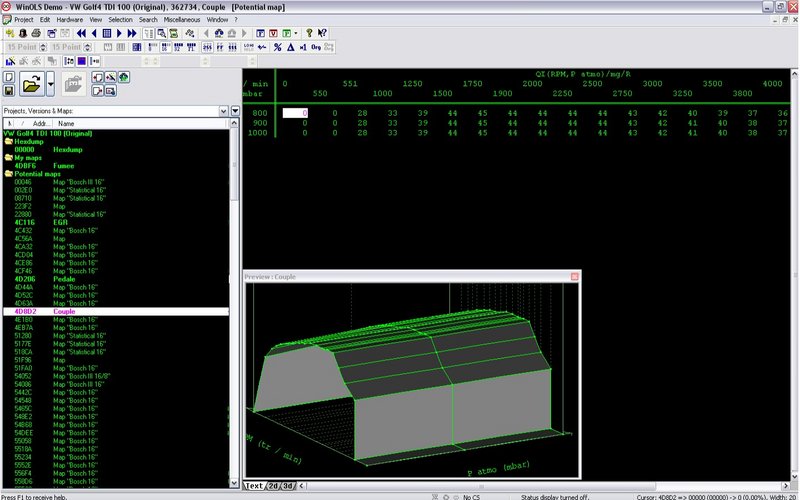Click the delta difference toolbar icon
Image resolution: width=800 pixels, height=500 pixels.
290,47
